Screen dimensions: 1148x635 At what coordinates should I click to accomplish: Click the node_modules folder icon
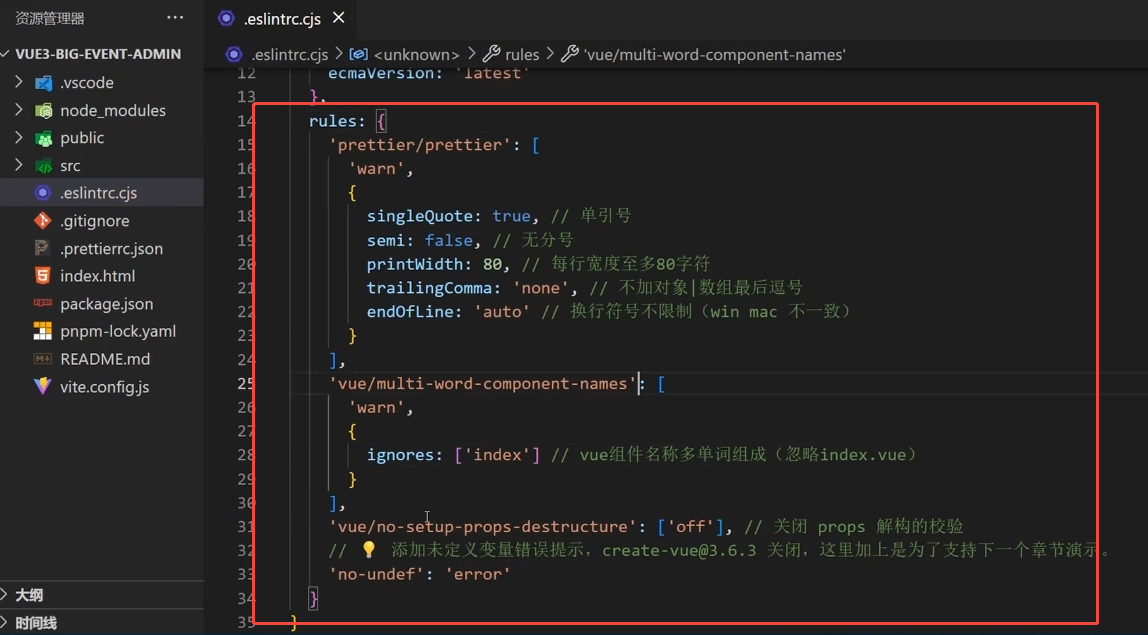pyautogui.click(x=43, y=111)
